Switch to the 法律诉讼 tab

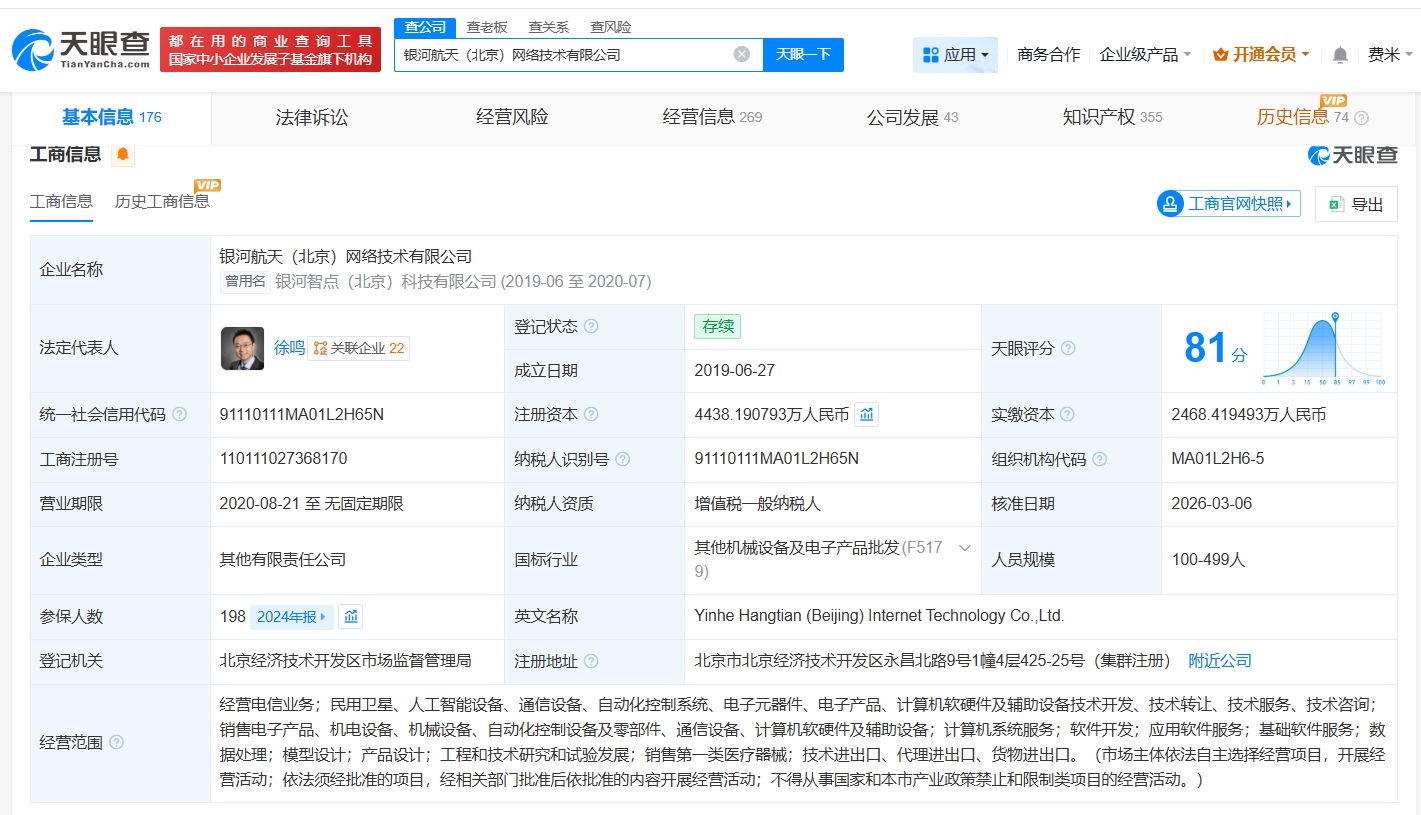click(x=312, y=117)
